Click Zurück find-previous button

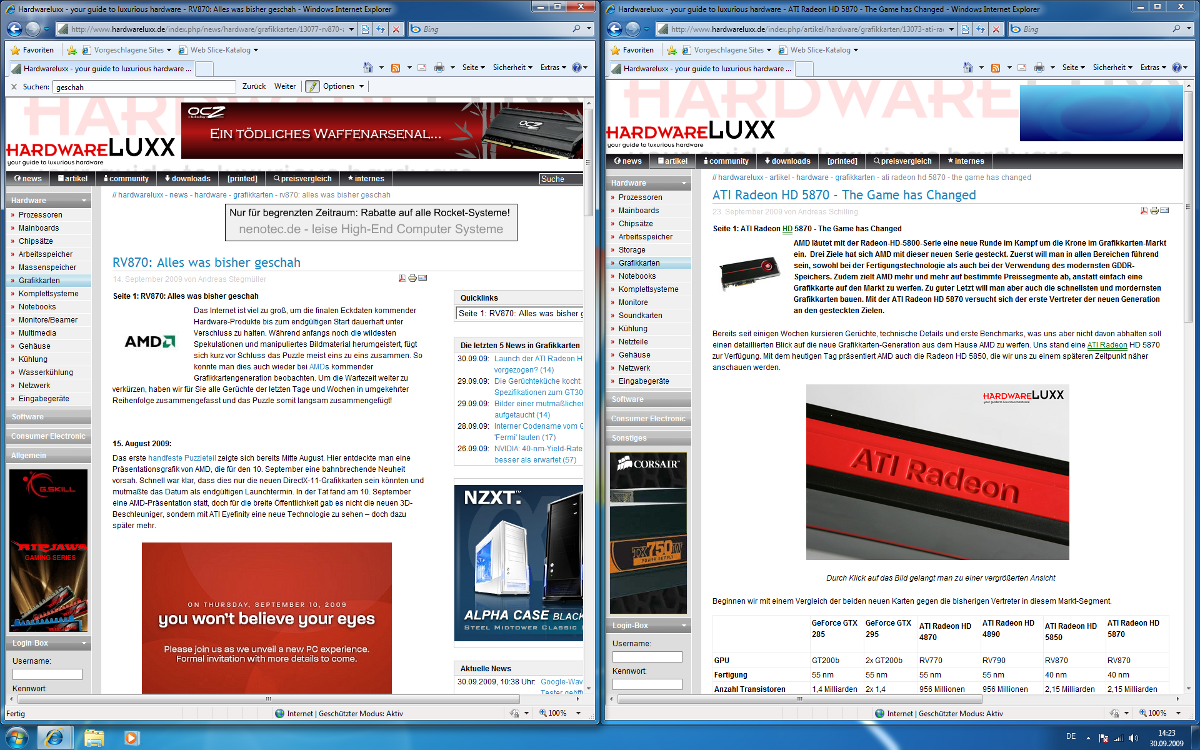254,87
